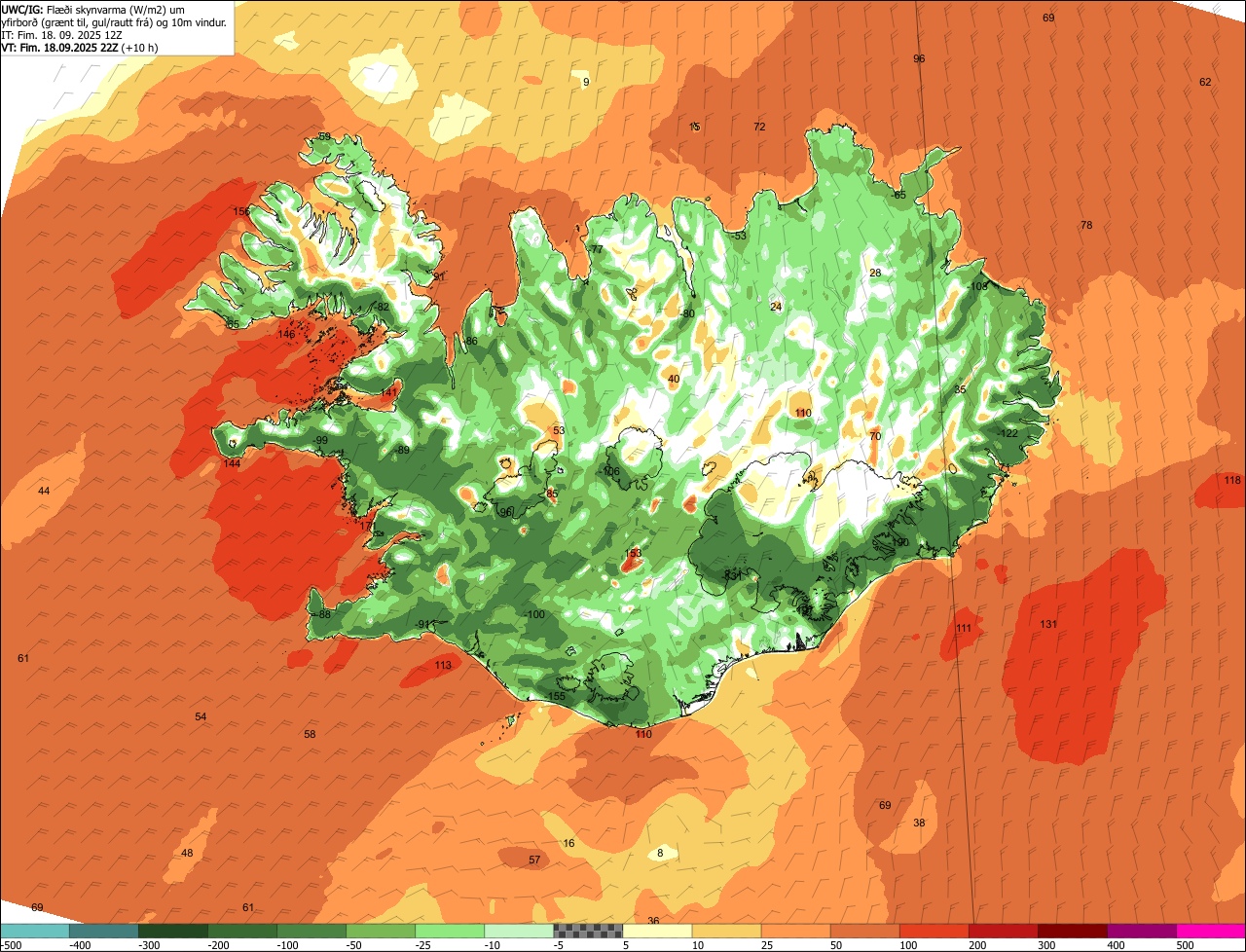Click the map value '-88' on Reykjanes peninsula
The image size is (1246, 952).
tap(322, 615)
